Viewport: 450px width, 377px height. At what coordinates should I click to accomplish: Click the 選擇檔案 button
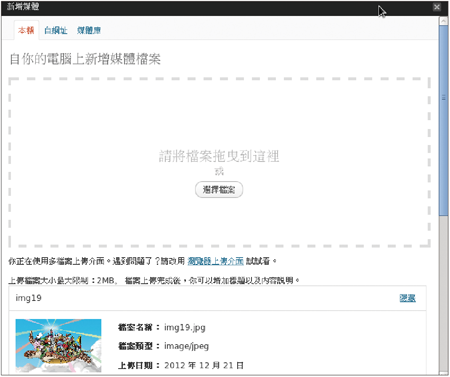219,190
